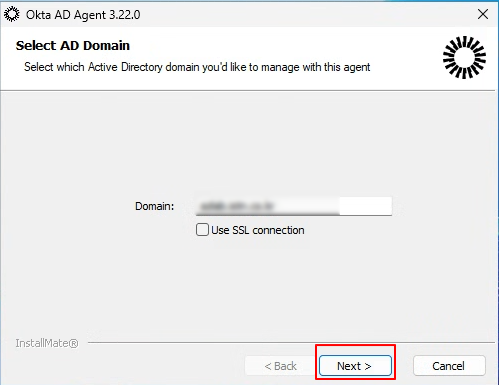This screenshot has height=385, width=499.
Task: Focus the Domain input field
Action: 294,206
